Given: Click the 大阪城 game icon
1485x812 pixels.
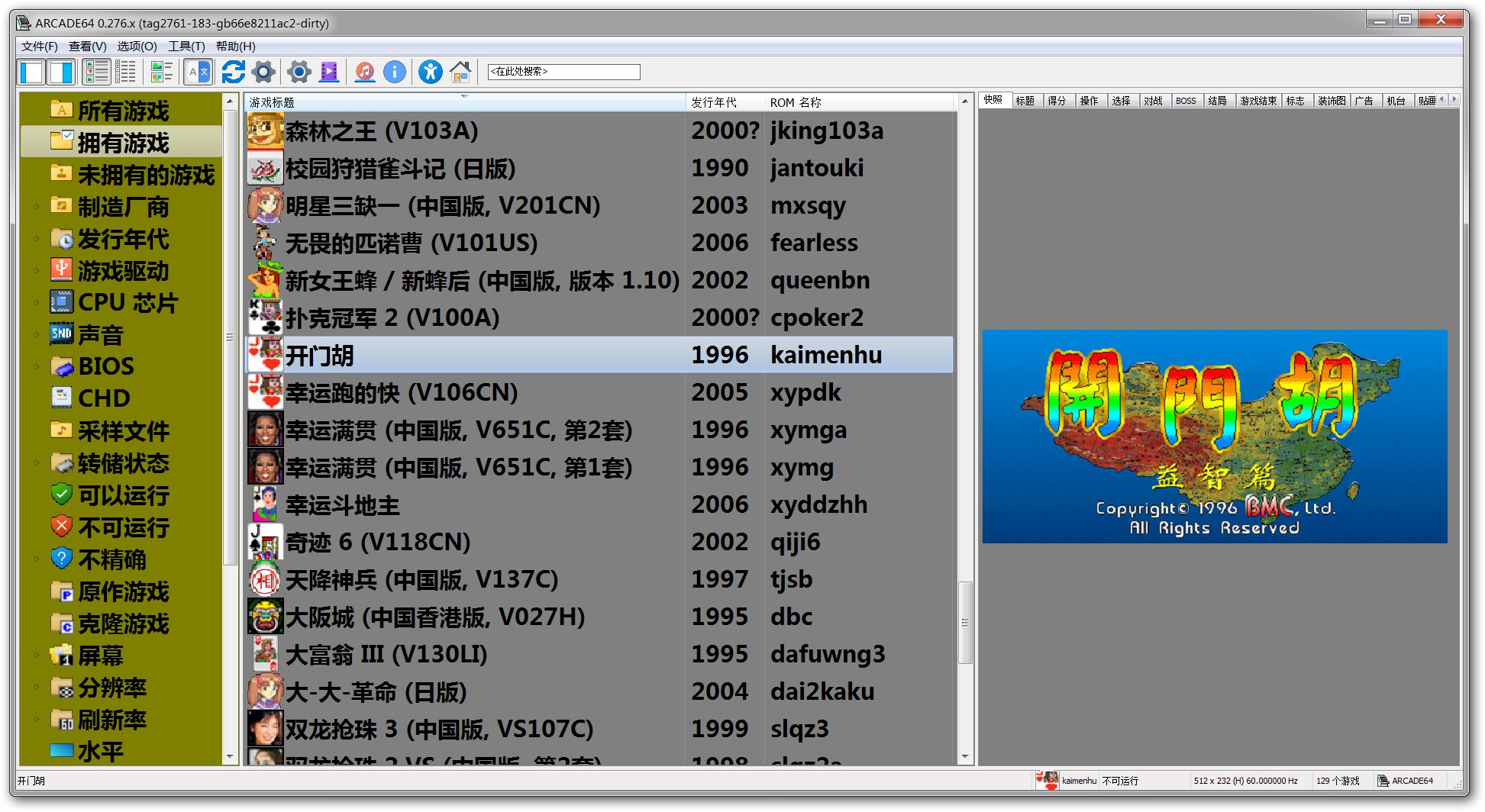Looking at the screenshot, I should (266, 617).
